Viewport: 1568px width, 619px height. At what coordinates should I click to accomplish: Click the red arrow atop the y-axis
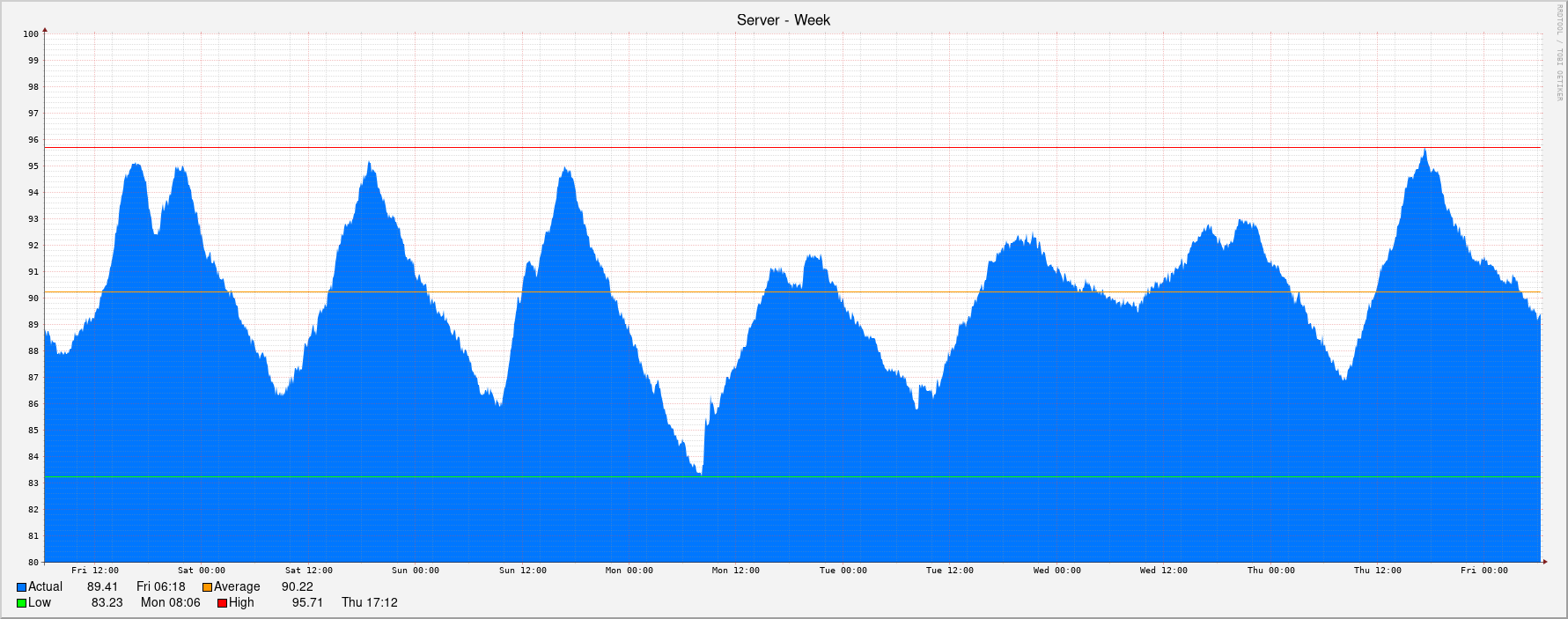point(45,30)
